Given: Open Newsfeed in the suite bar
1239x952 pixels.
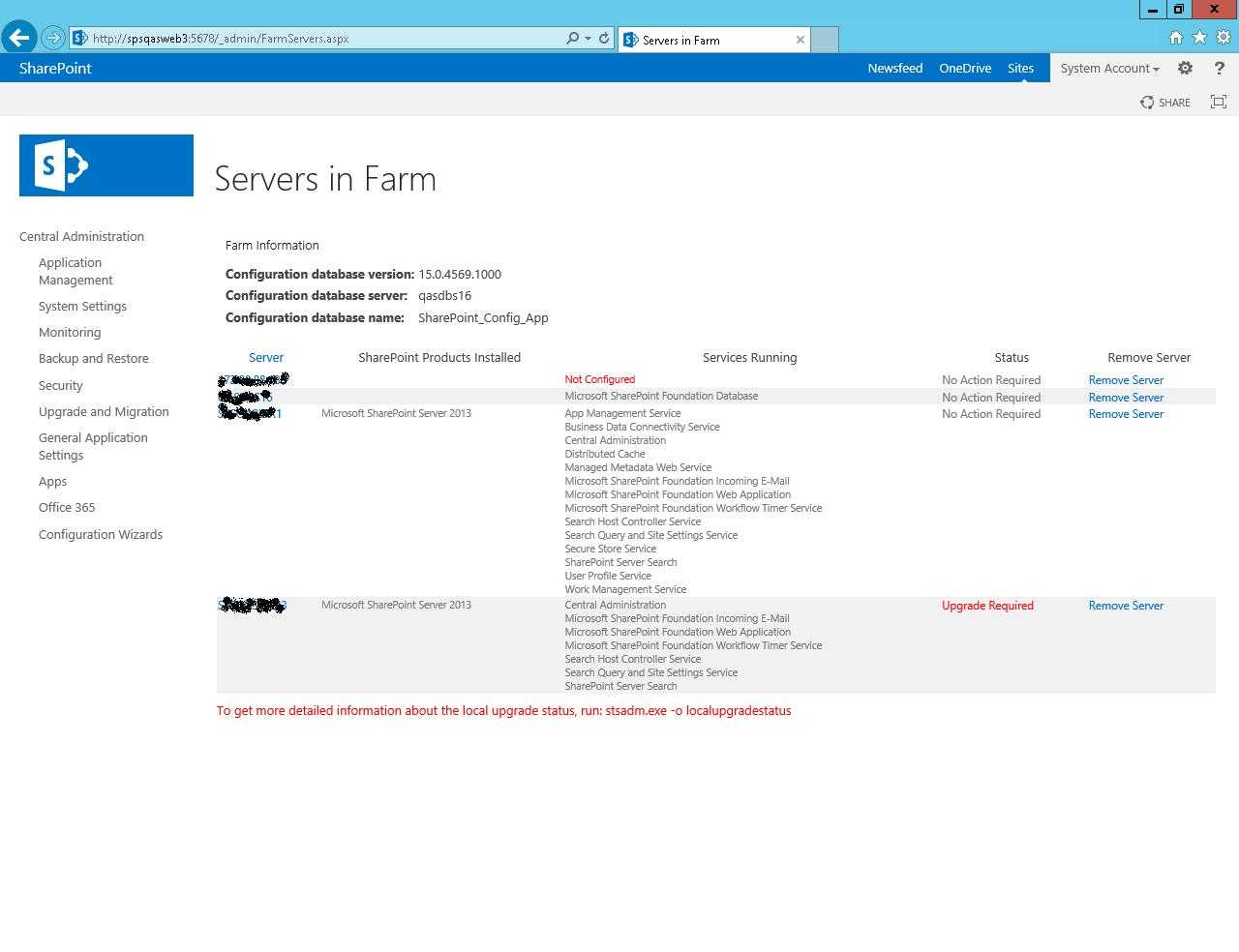Looking at the screenshot, I should click(x=895, y=68).
